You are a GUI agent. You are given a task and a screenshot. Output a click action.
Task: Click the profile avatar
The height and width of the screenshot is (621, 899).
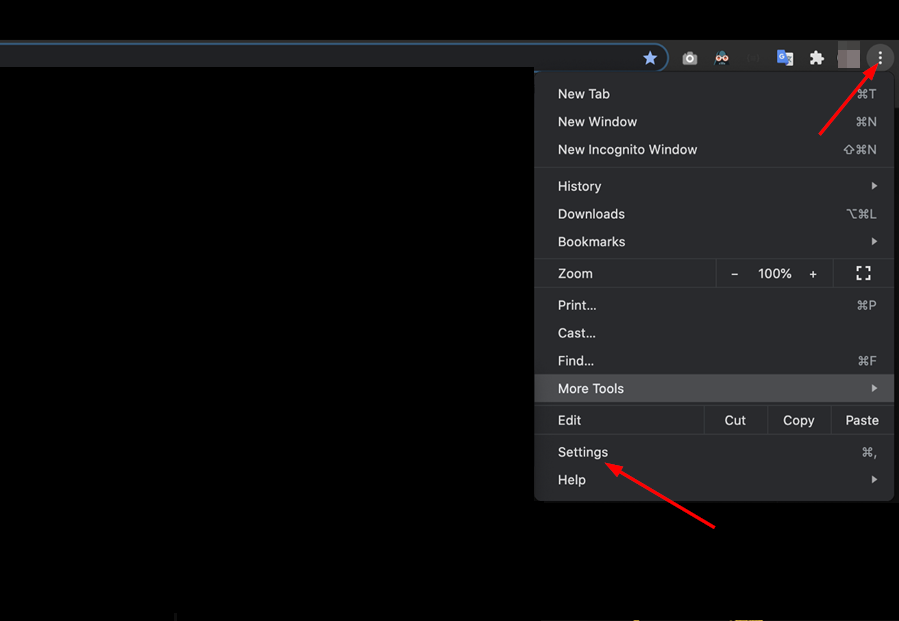[x=849, y=57]
